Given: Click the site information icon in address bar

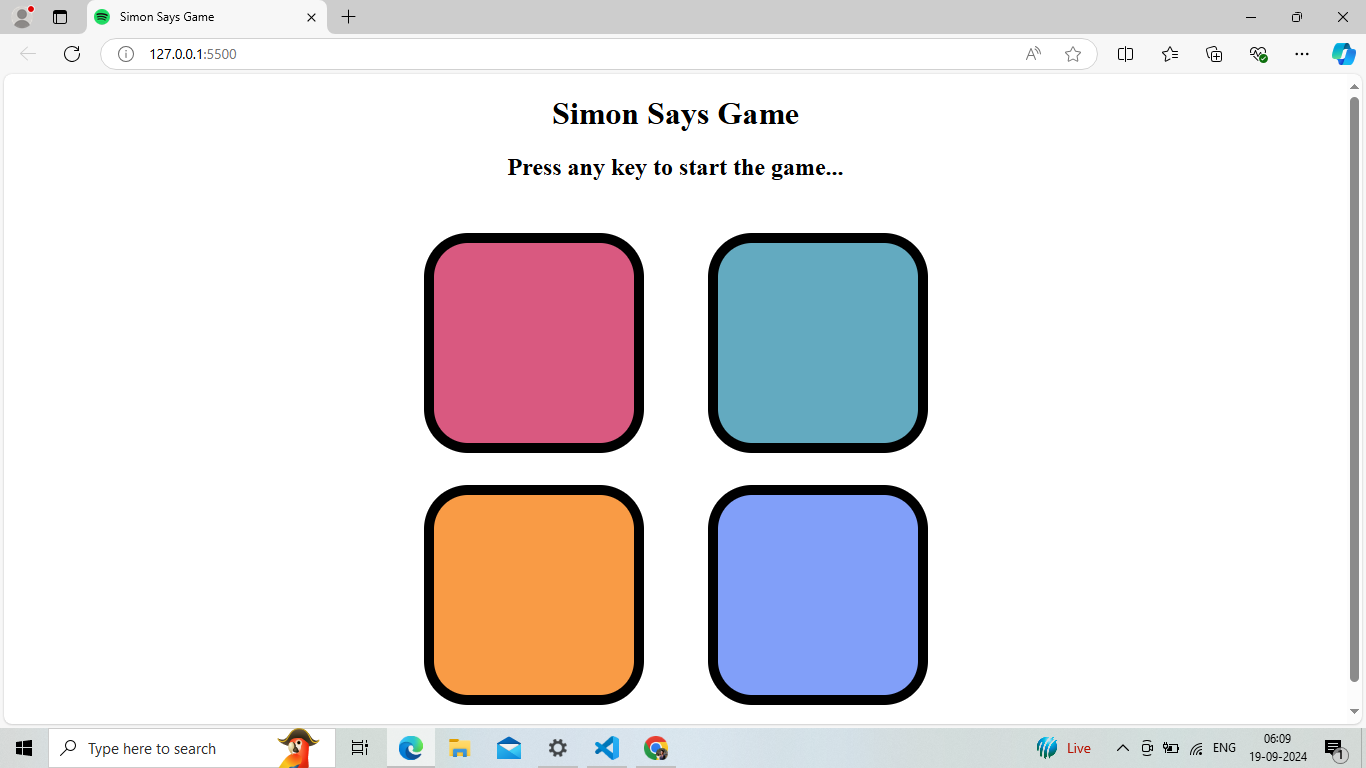Looking at the screenshot, I should pos(125,54).
